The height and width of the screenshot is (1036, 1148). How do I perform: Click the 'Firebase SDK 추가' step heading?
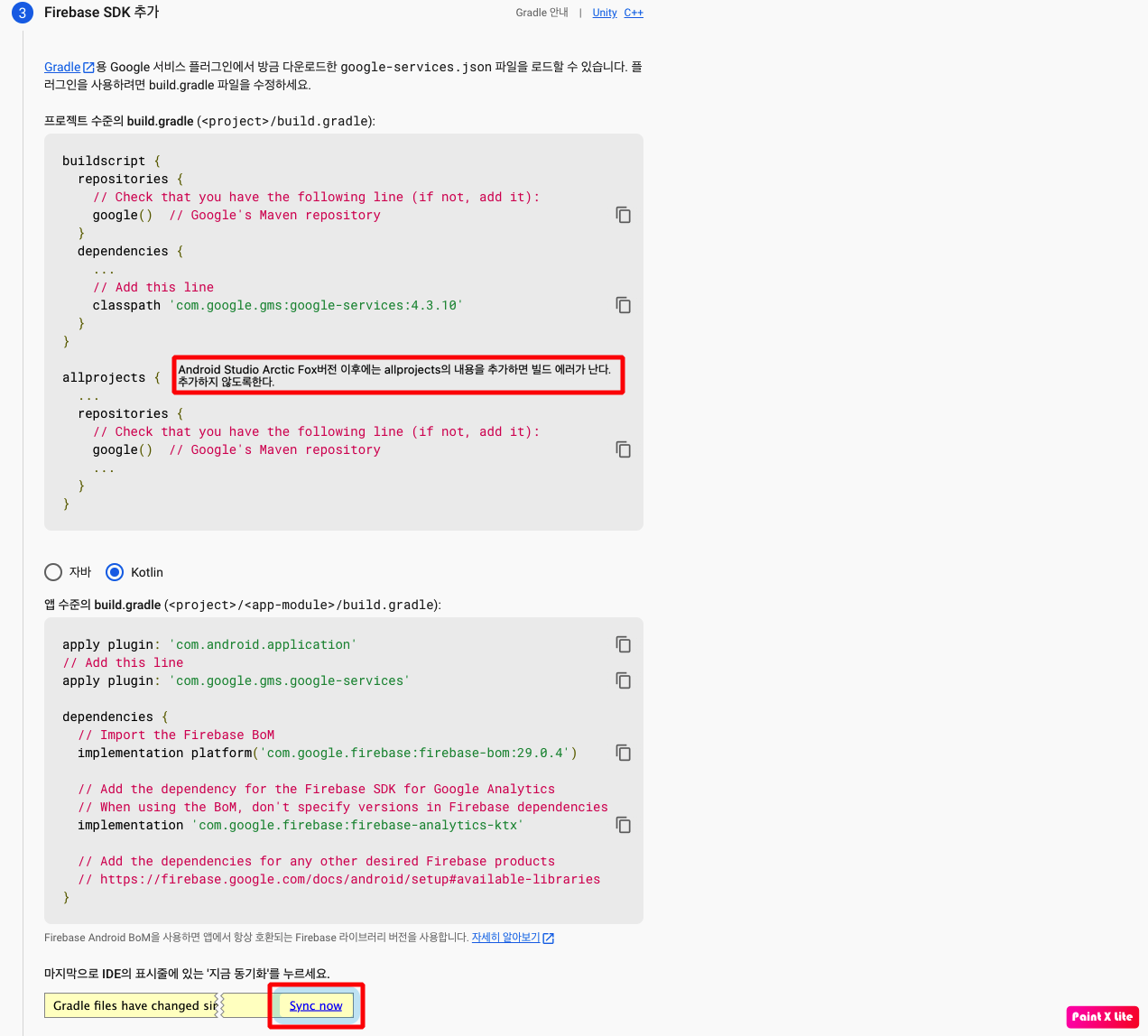click(x=101, y=13)
